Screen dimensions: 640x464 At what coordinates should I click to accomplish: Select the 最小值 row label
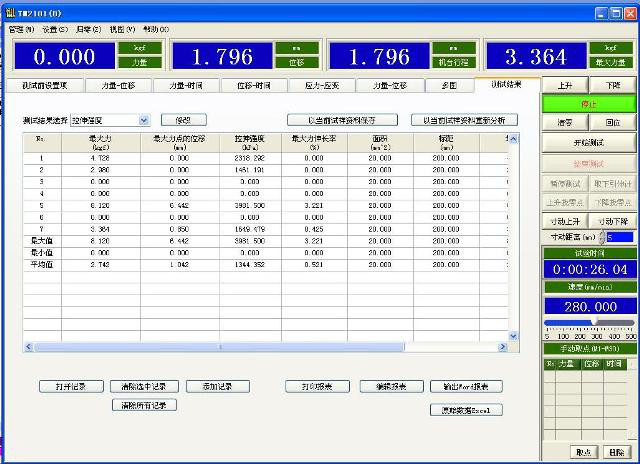[x=42, y=253]
